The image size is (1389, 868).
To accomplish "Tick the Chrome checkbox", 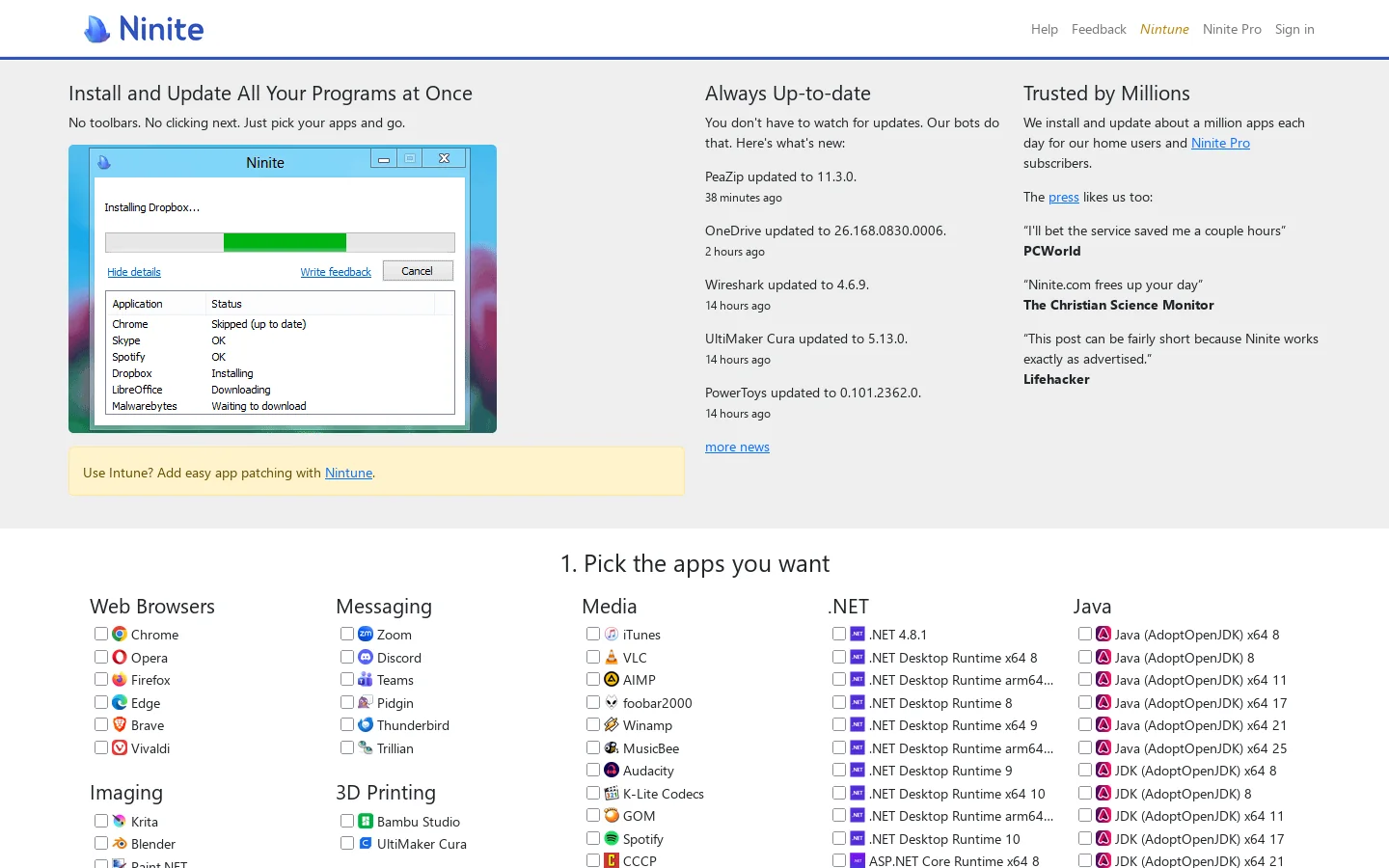I will click(101, 634).
